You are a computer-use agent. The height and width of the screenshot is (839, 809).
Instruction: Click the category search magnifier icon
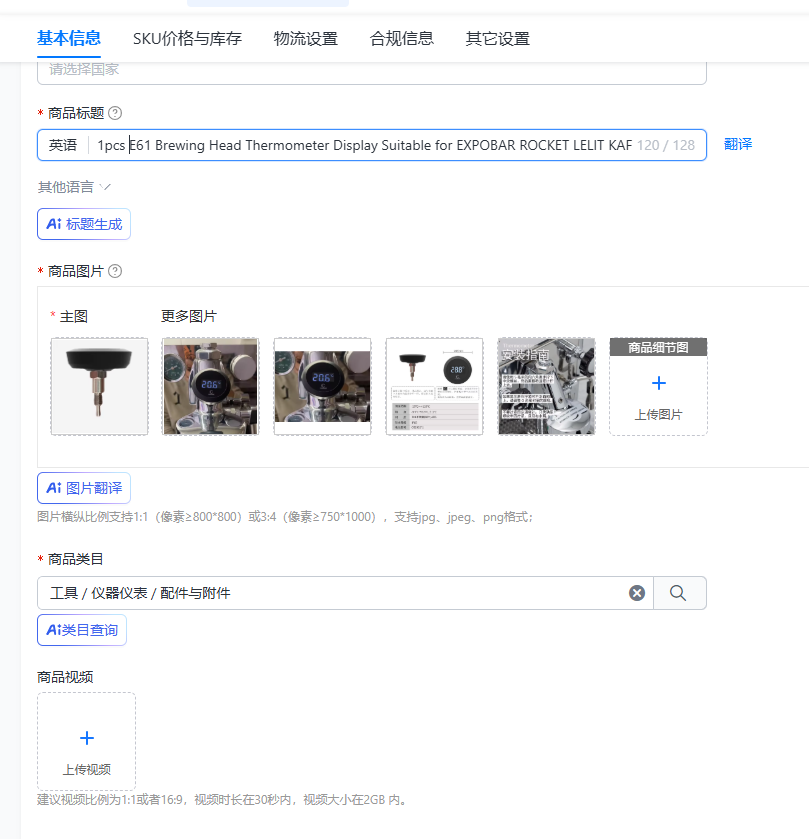pos(679,593)
